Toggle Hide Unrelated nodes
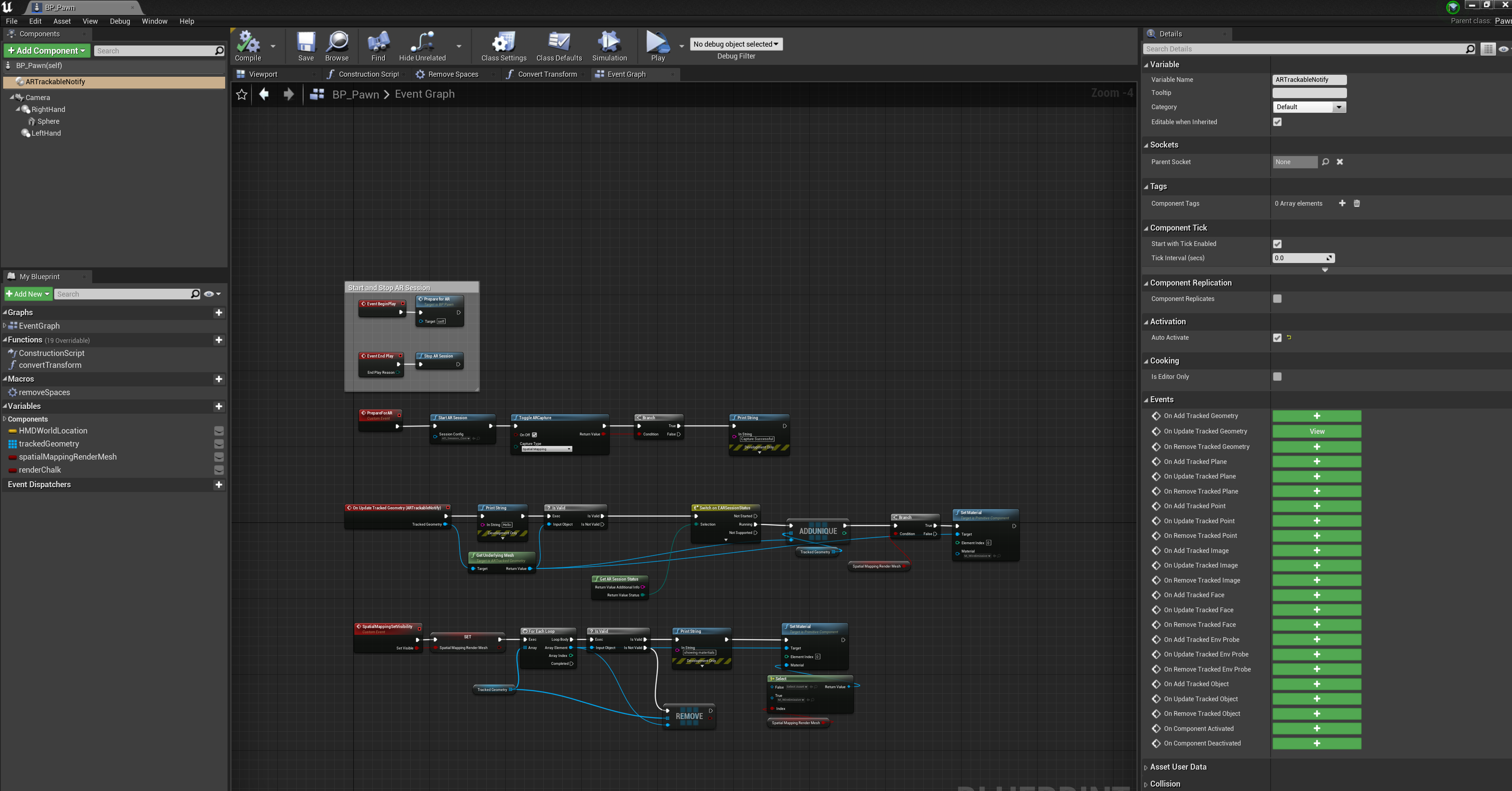The image size is (1512, 791). click(422, 46)
